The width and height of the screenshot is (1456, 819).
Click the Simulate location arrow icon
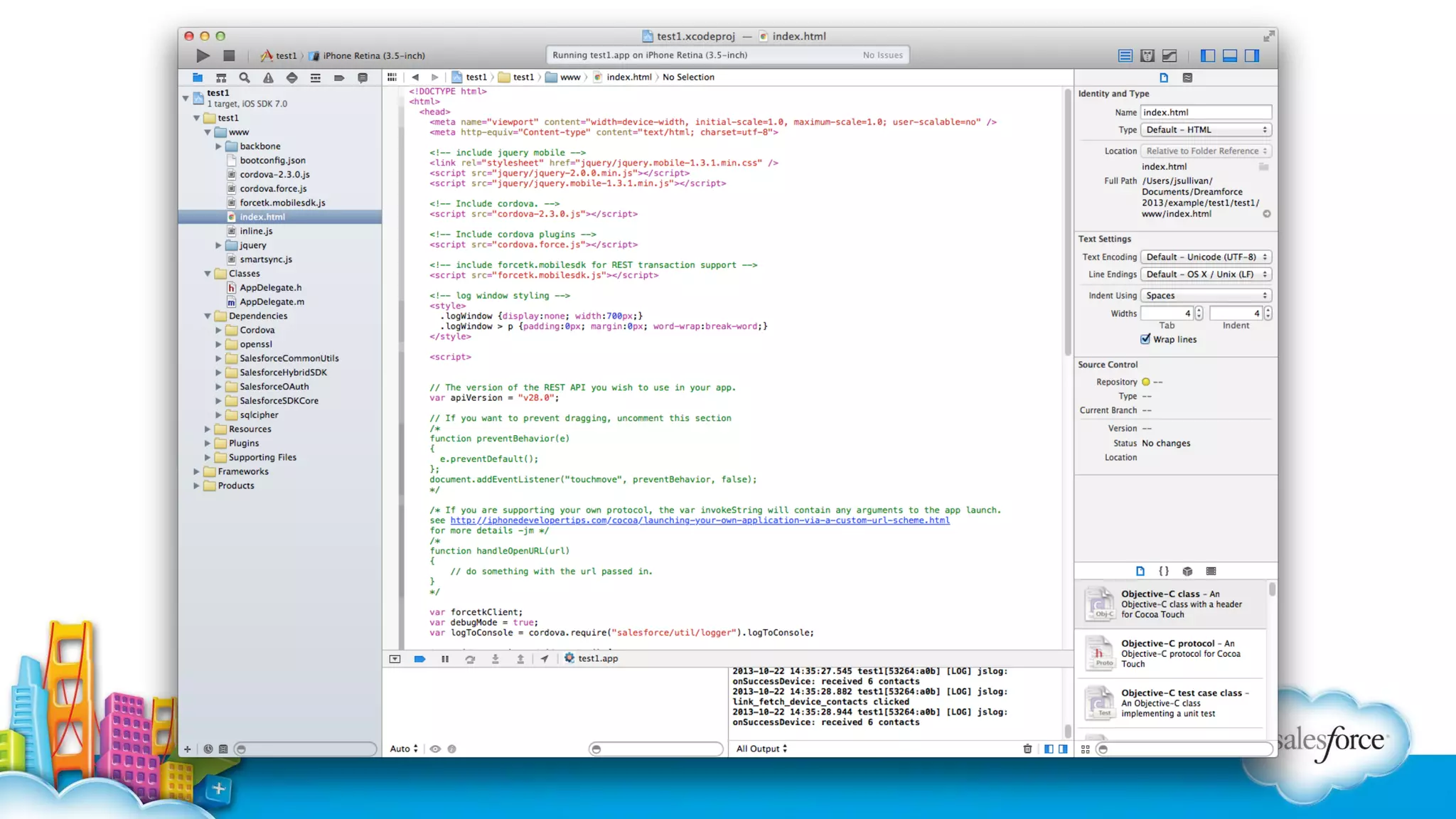pos(545,659)
